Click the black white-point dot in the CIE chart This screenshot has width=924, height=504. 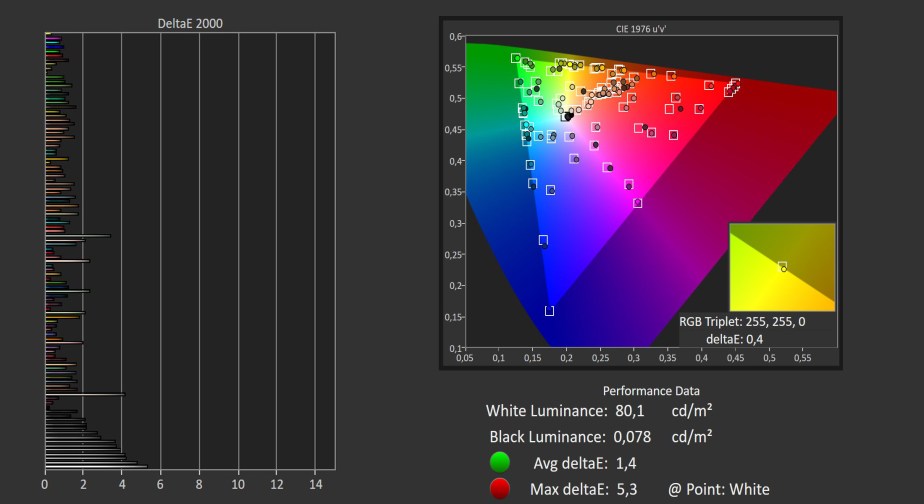tap(569, 116)
